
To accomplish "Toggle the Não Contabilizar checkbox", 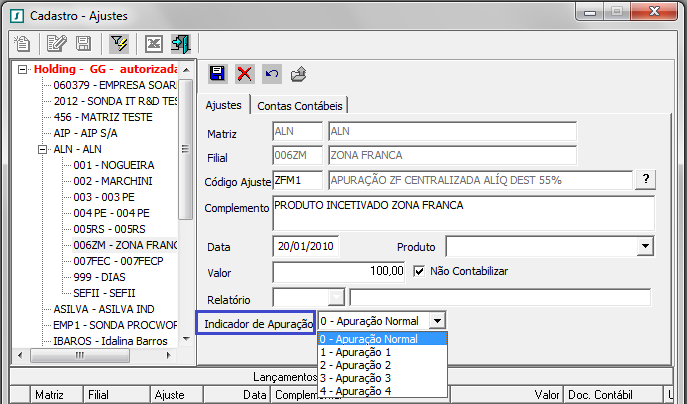I will point(419,270).
